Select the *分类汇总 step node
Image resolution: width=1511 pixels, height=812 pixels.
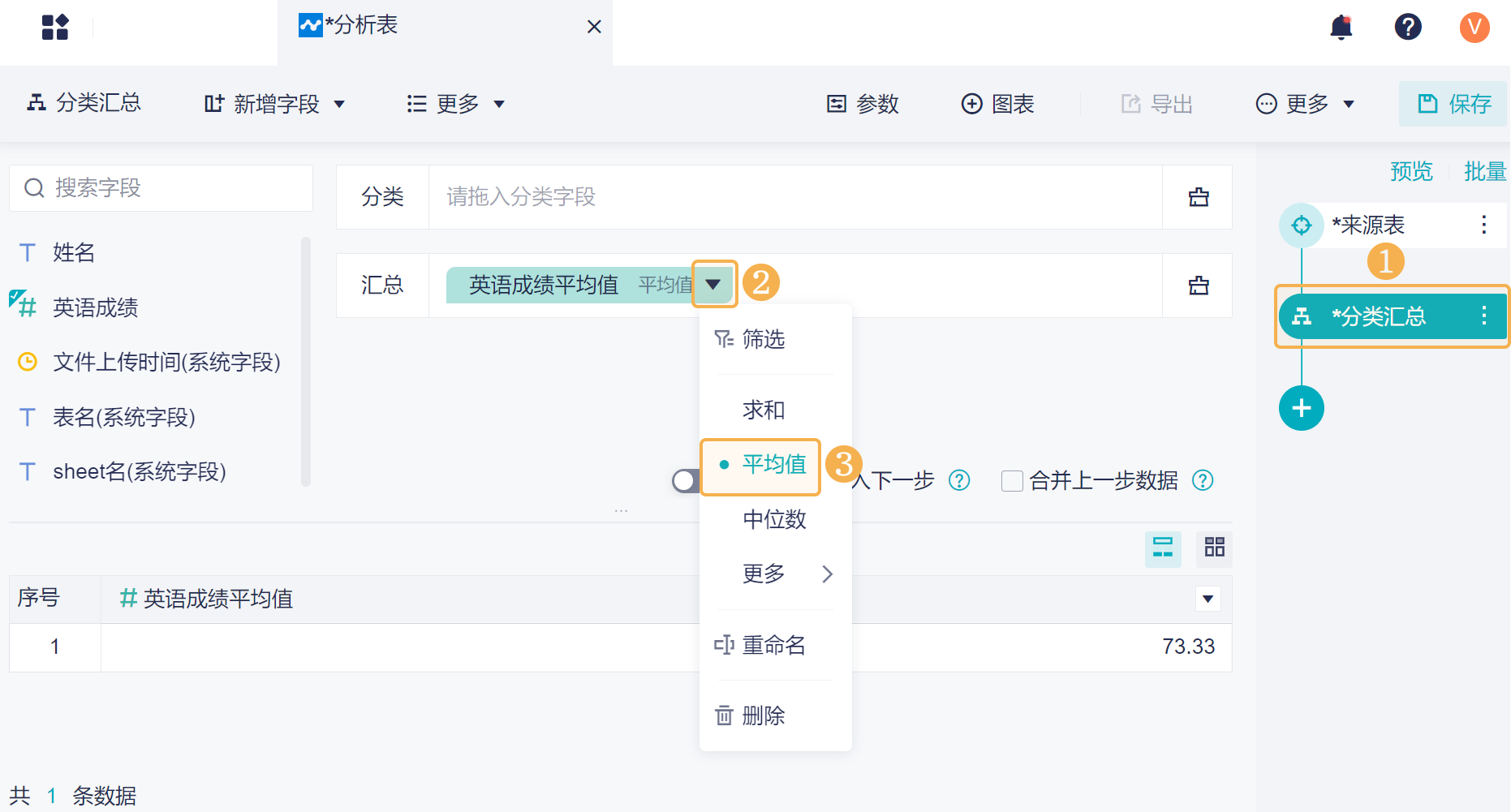[1393, 316]
